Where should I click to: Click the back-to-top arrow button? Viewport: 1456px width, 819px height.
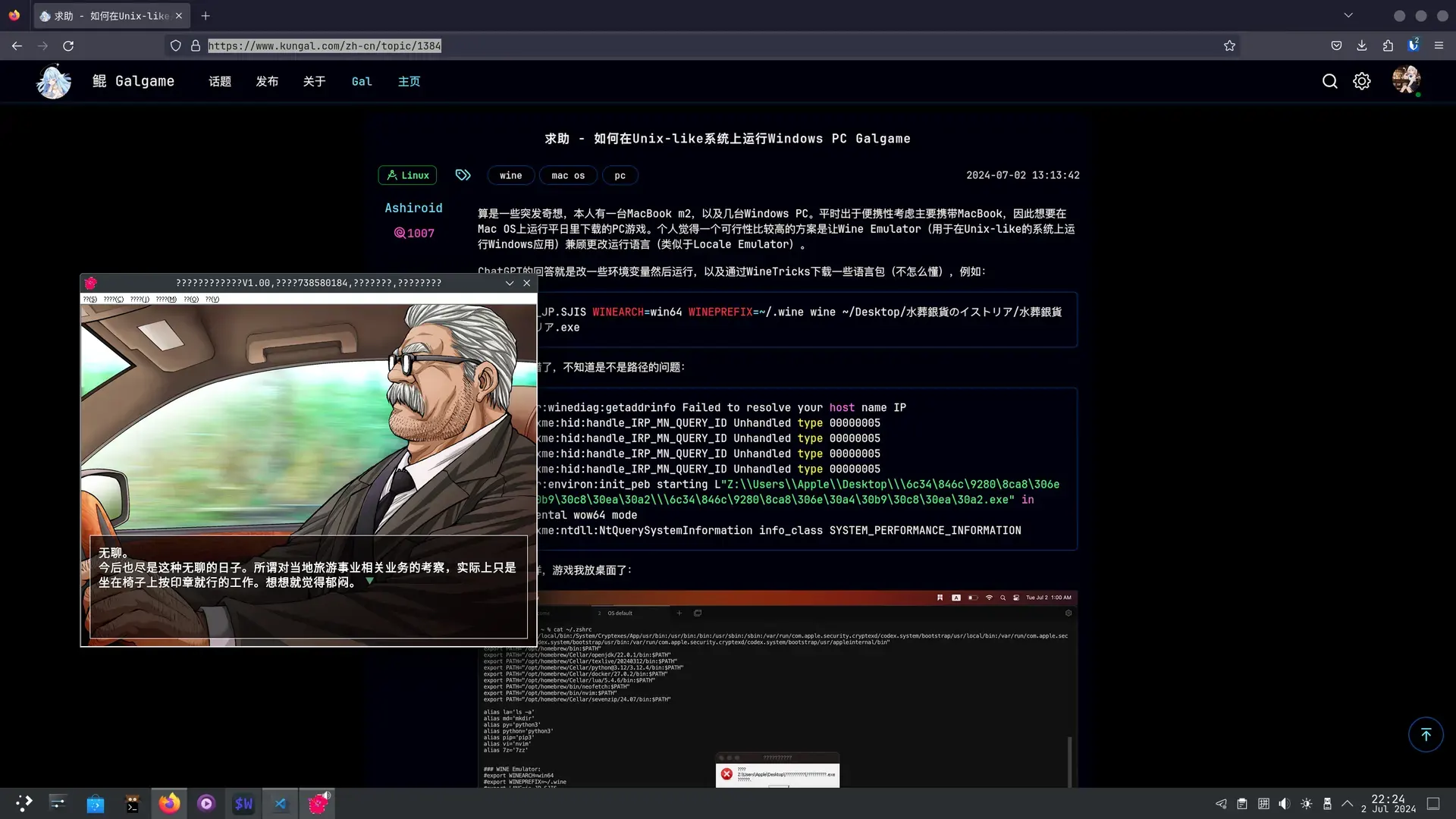[x=1426, y=734]
